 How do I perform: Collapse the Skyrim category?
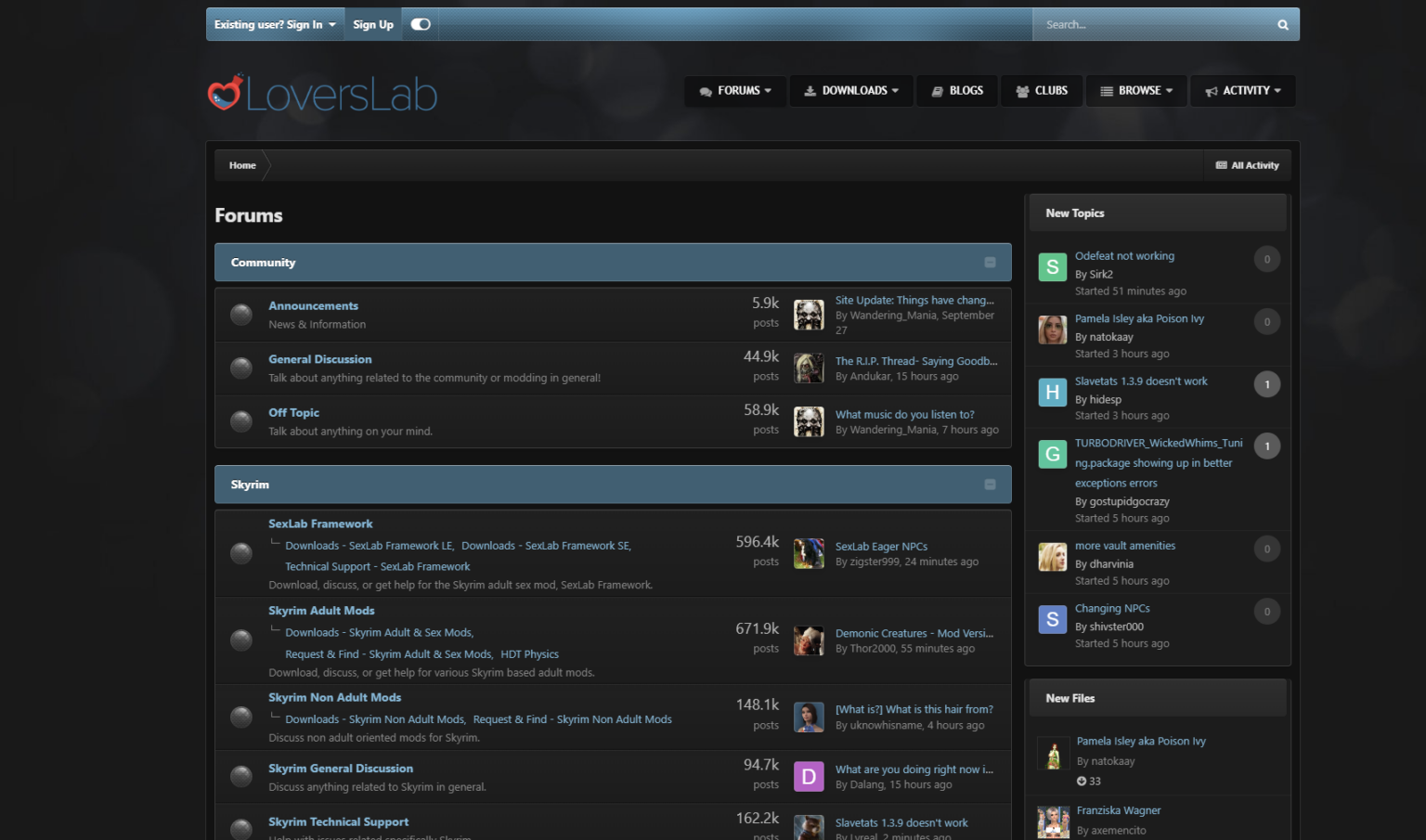coord(990,485)
